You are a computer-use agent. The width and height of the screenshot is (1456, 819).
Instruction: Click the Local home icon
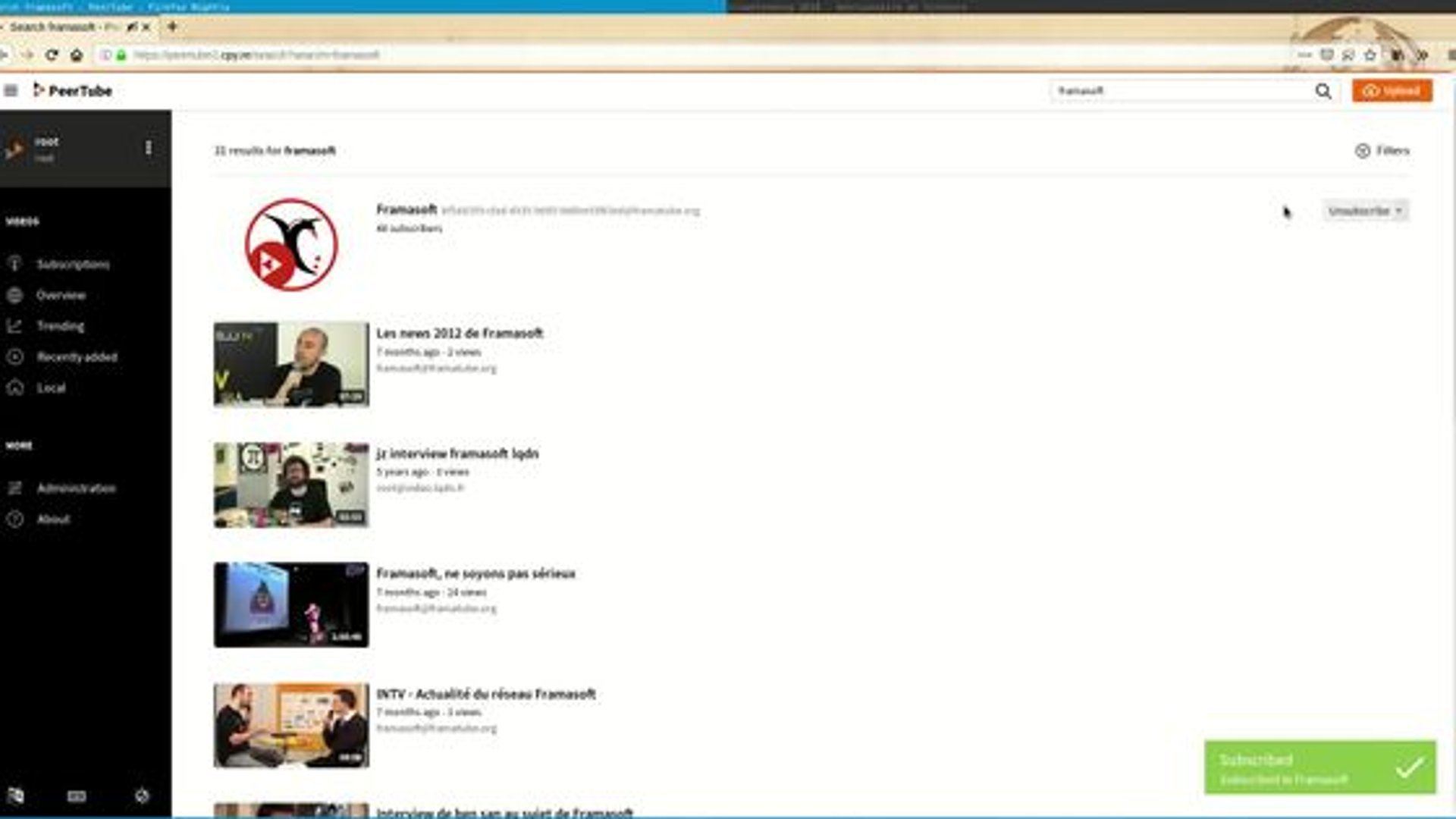point(15,388)
